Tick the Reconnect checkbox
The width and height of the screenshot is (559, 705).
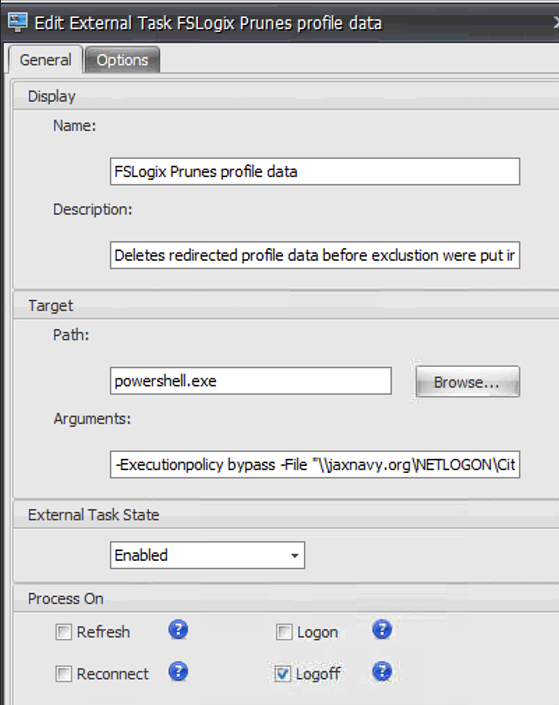tap(63, 674)
